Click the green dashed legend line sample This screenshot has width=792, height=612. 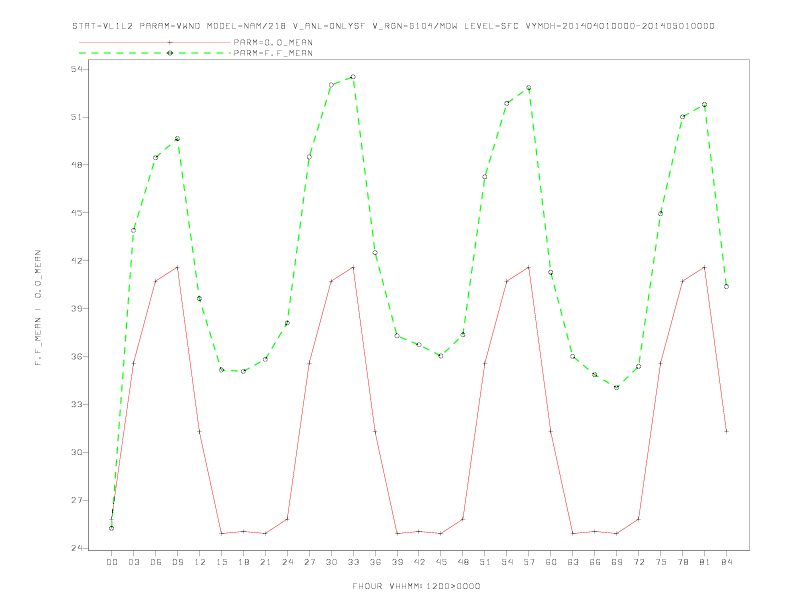click(155, 53)
